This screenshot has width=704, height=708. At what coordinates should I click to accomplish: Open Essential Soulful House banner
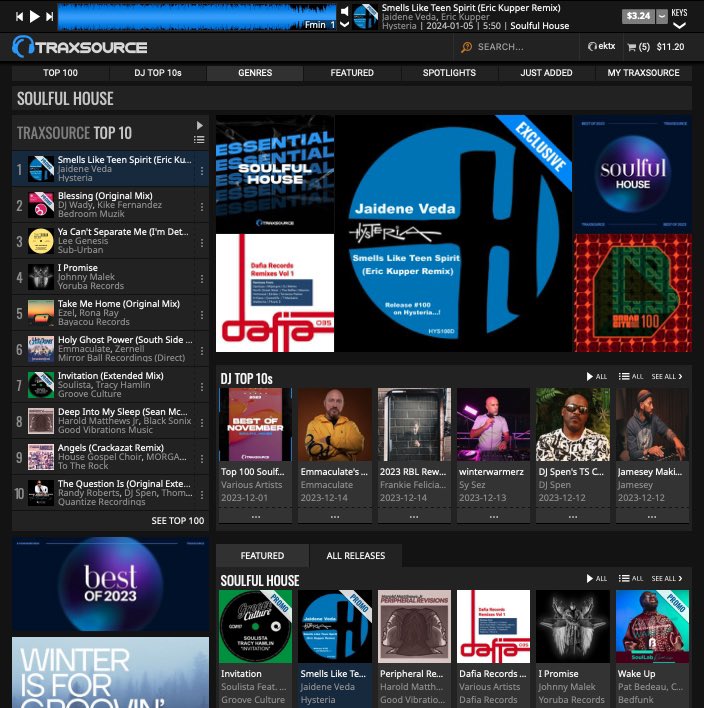point(275,174)
